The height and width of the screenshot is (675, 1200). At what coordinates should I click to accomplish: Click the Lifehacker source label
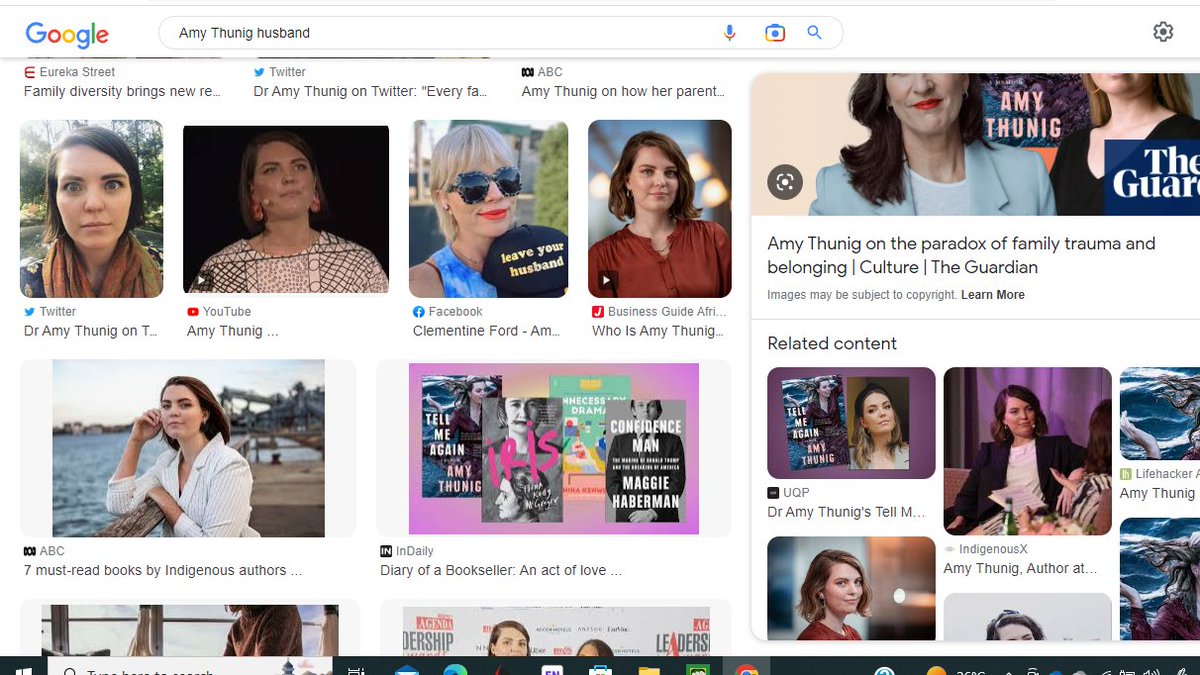(x=1160, y=474)
